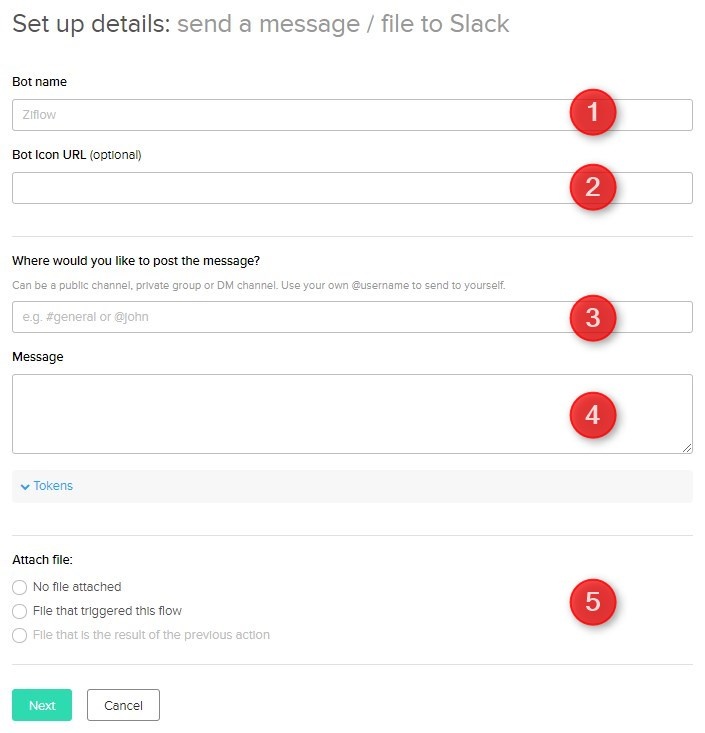Select 'File that triggered this flow' option

20,611
